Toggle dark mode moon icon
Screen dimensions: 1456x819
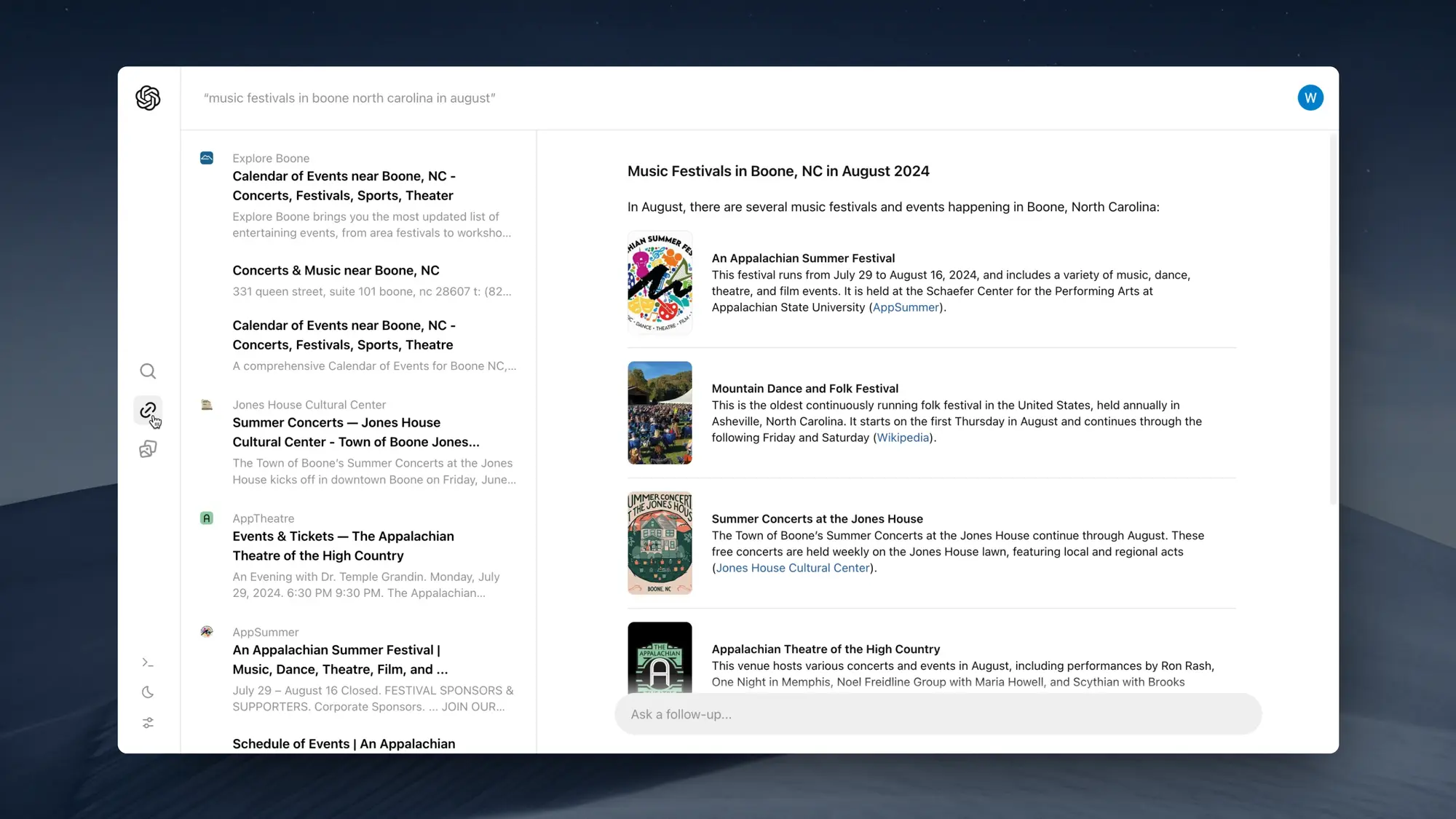148,692
